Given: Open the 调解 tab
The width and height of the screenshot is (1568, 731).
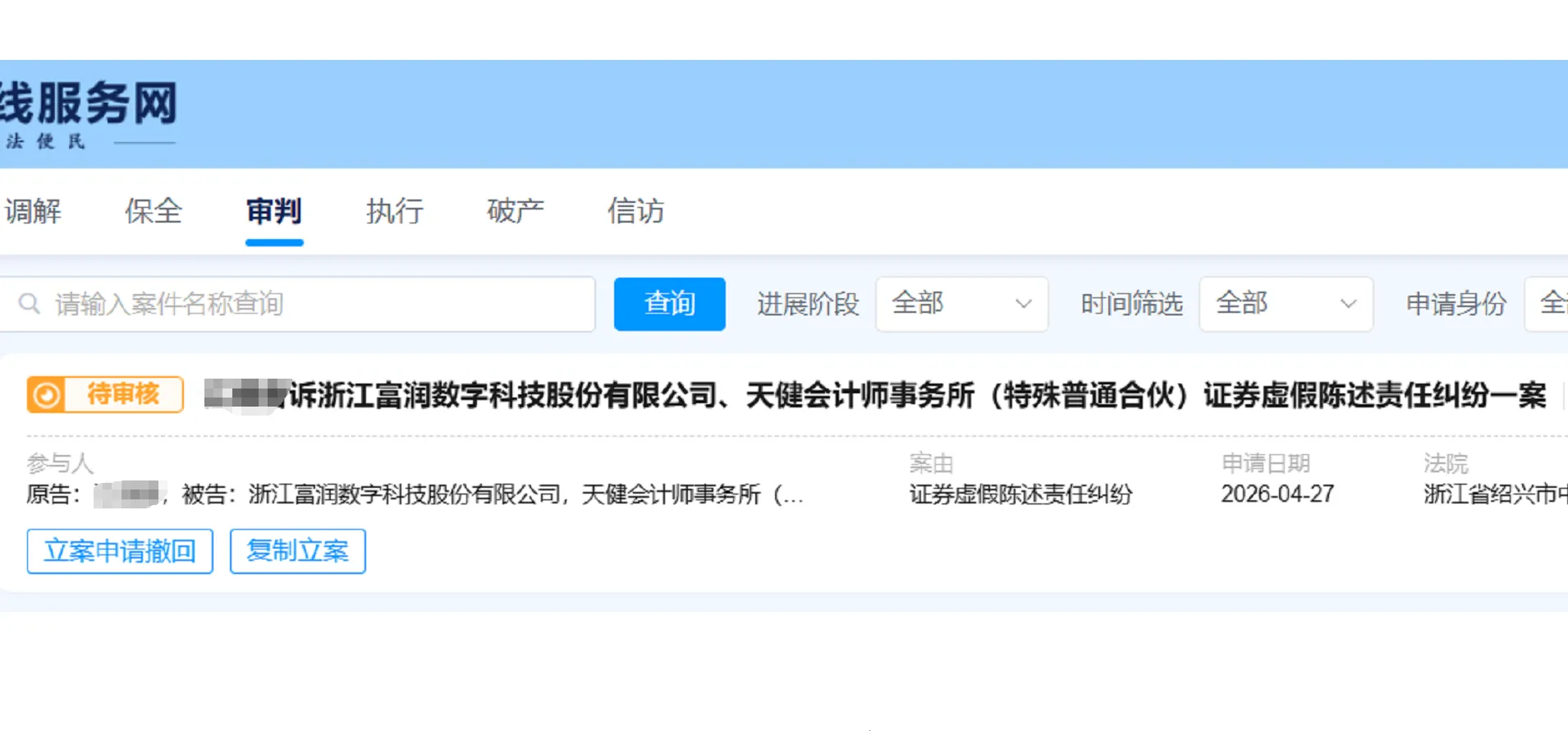Looking at the screenshot, I should (x=33, y=211).
